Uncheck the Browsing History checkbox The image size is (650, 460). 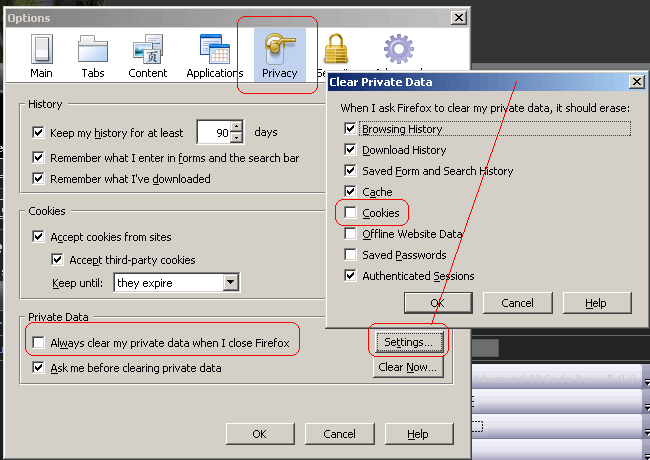tap(350, 129)
